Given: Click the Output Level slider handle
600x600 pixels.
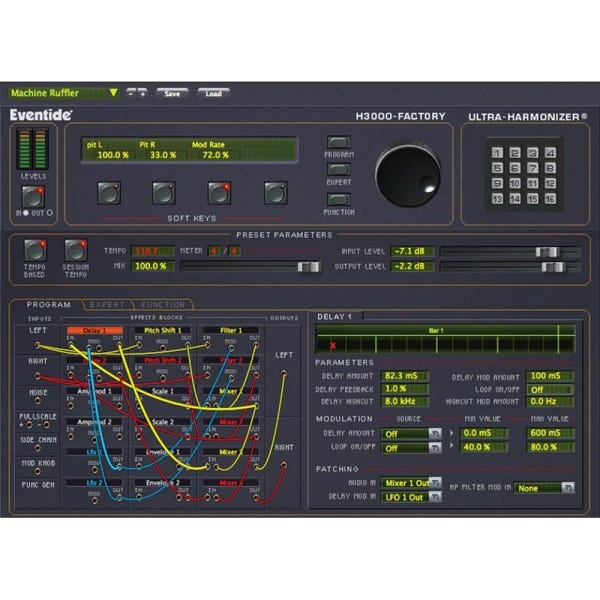Looking at the screenshot, I should 553,267.
